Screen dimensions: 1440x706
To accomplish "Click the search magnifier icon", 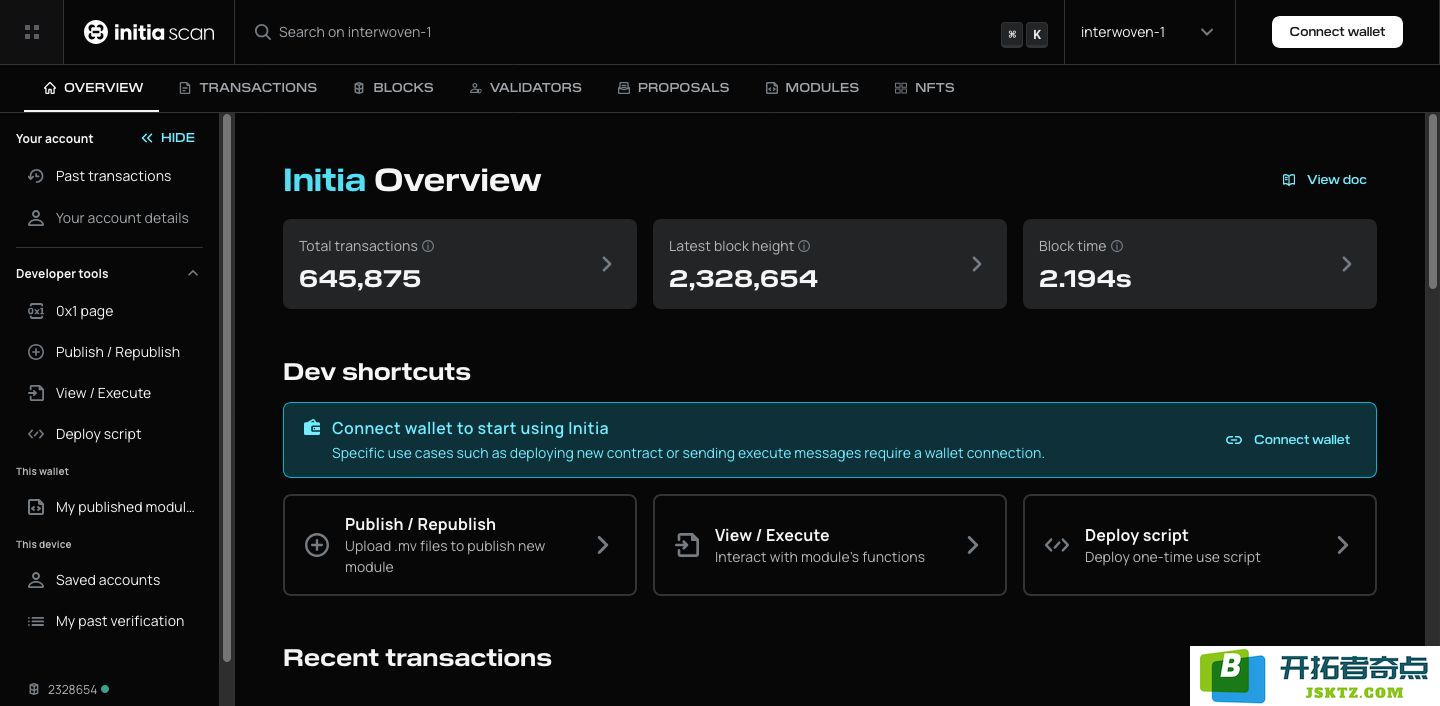I will (x=263, y=32).
